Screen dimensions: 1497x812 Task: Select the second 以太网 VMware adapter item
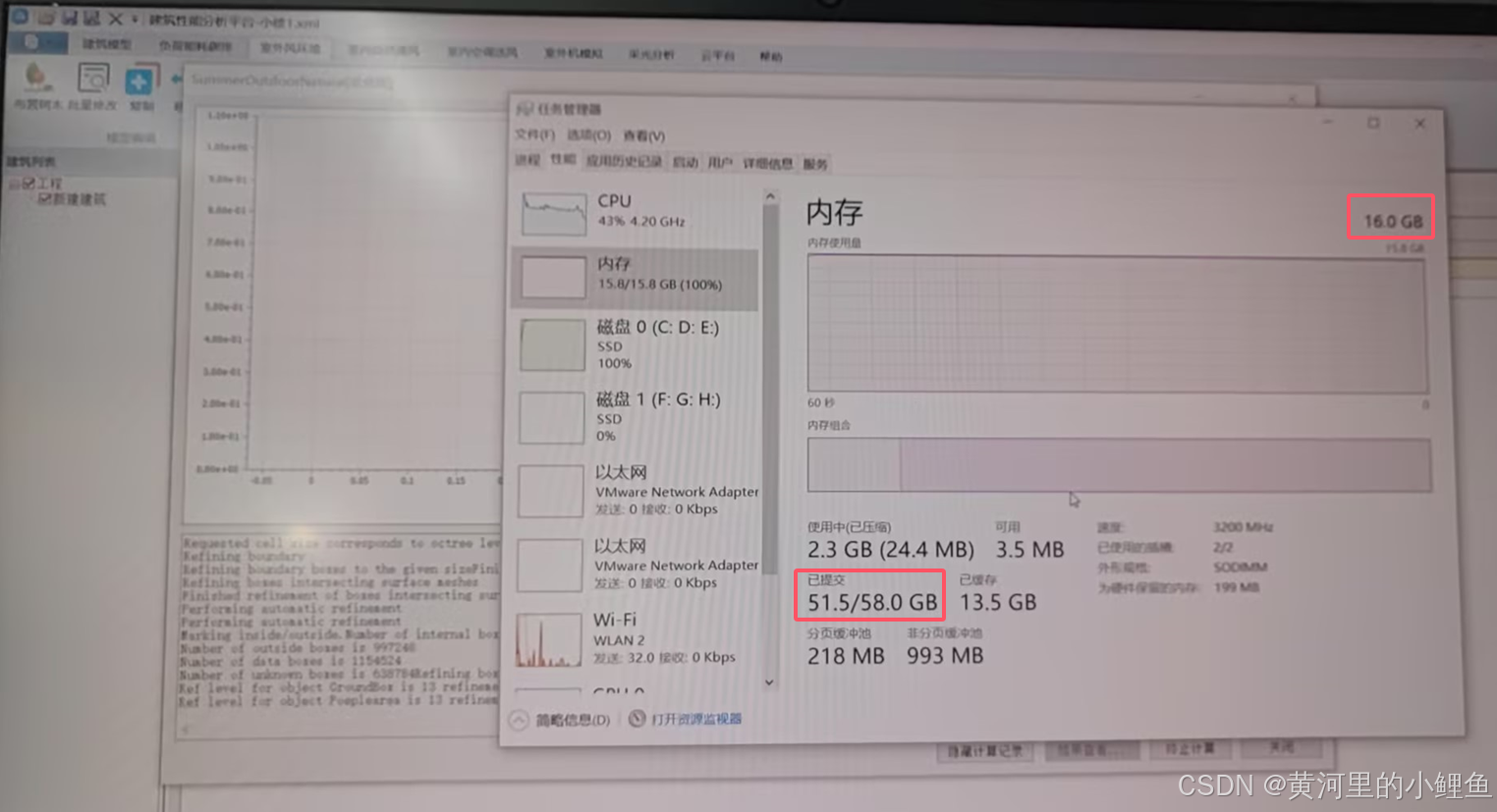coord(636,564)
